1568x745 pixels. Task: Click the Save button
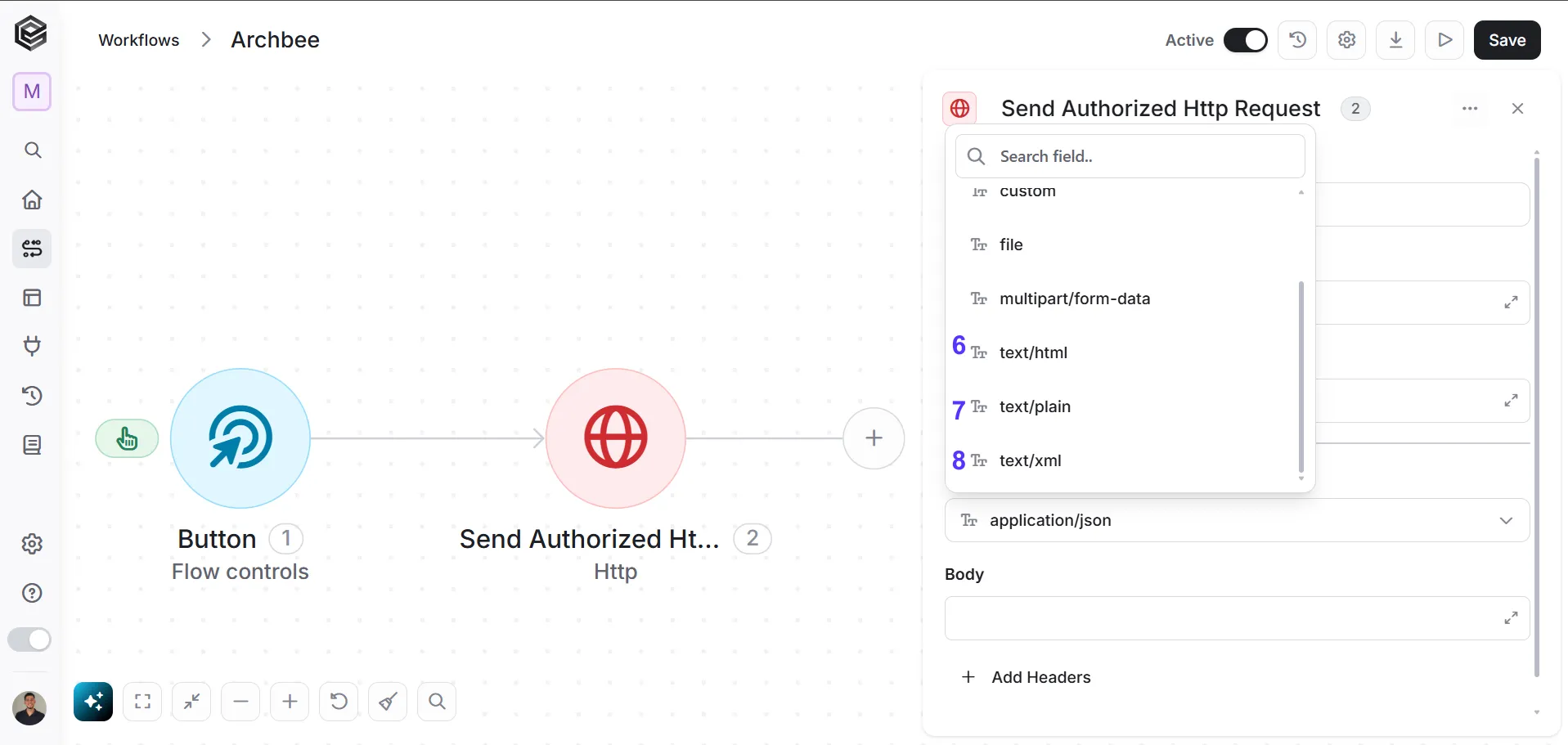click(x=1507, y=40)
